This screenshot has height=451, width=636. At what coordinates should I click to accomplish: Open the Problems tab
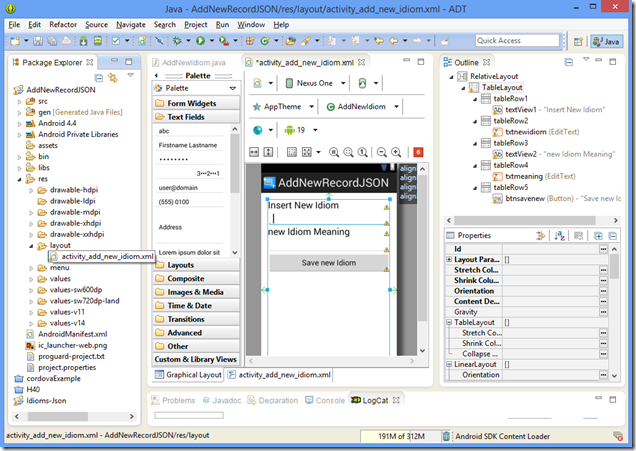[173, 400]
